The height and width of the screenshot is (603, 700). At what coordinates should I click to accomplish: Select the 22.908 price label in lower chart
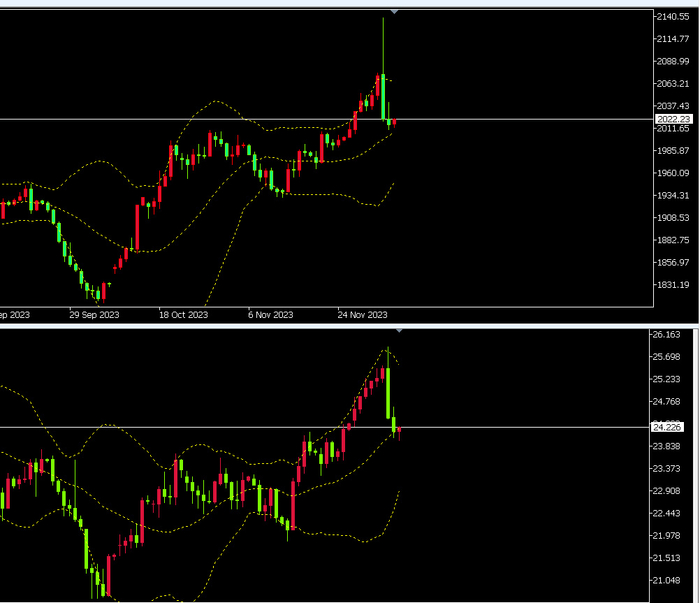click(667, 491)
